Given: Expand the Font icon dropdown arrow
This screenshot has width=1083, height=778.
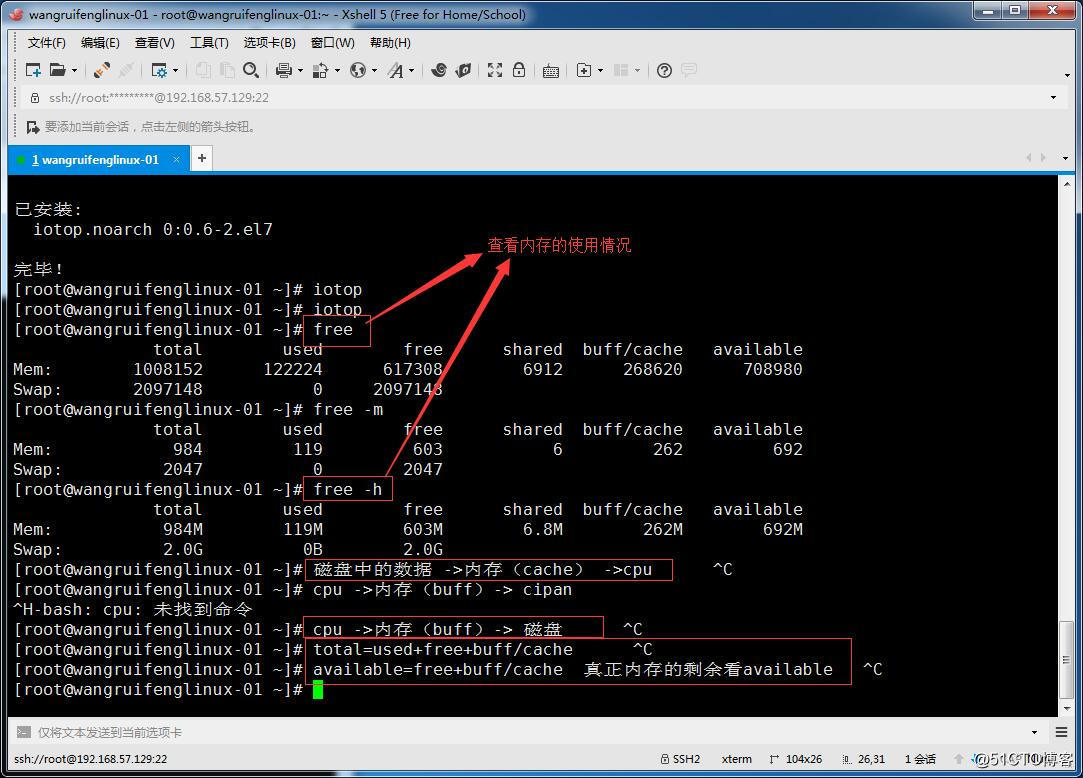Looking at the screenshot, I should [x=412, y=70].
